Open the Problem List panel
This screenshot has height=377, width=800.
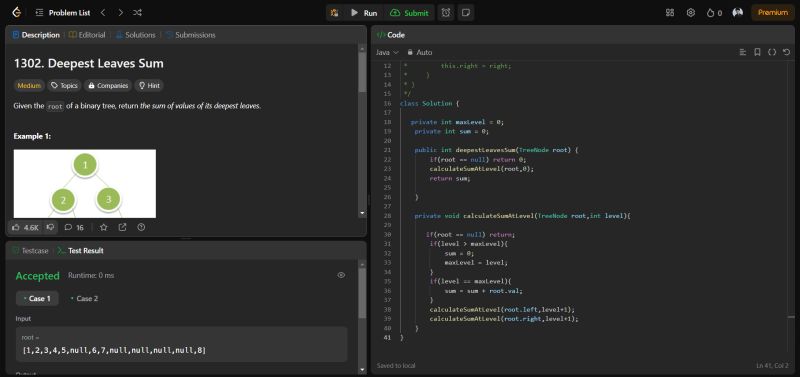63,13
